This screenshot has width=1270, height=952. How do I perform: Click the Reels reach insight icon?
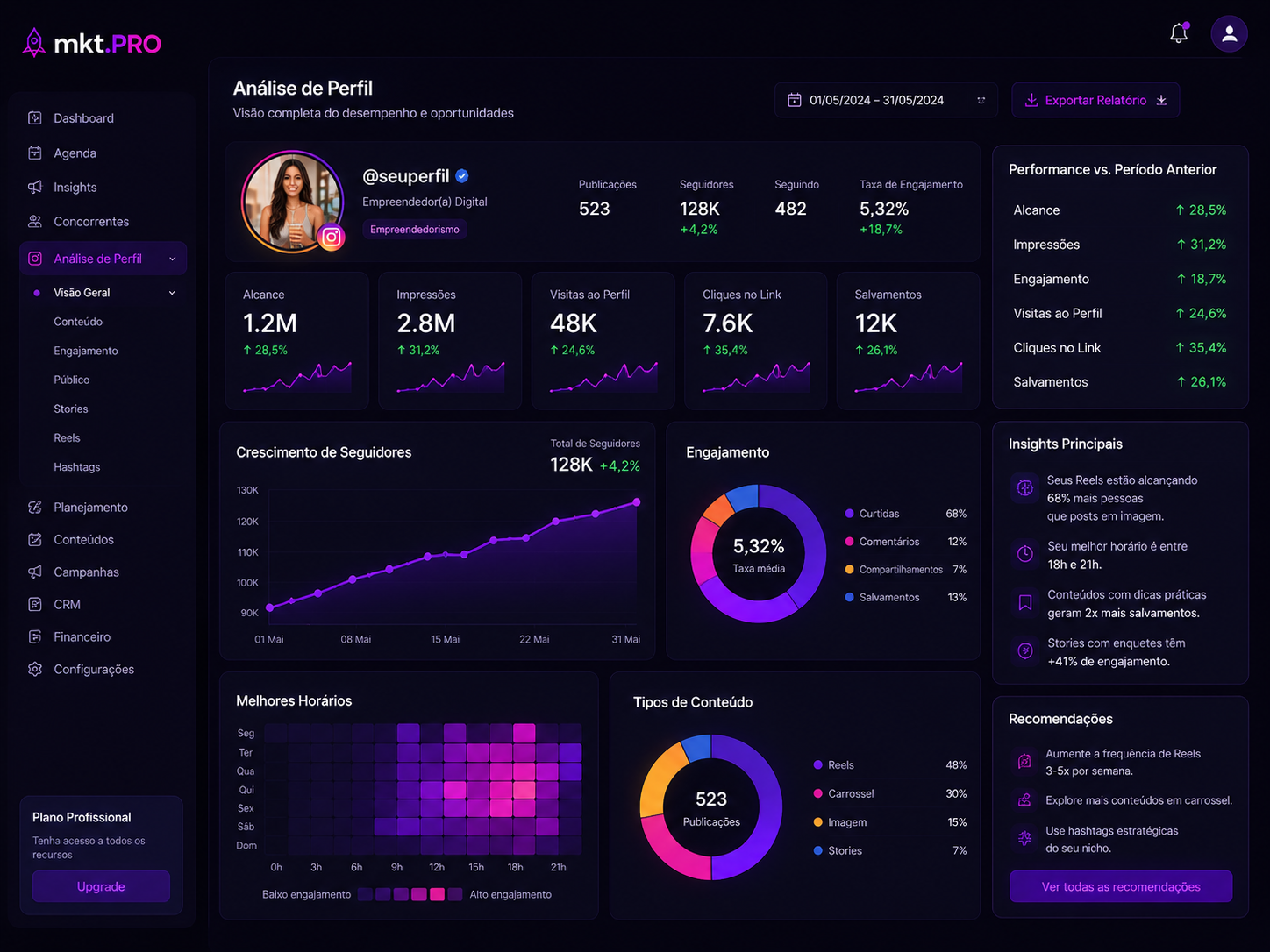coord(1024,488)
